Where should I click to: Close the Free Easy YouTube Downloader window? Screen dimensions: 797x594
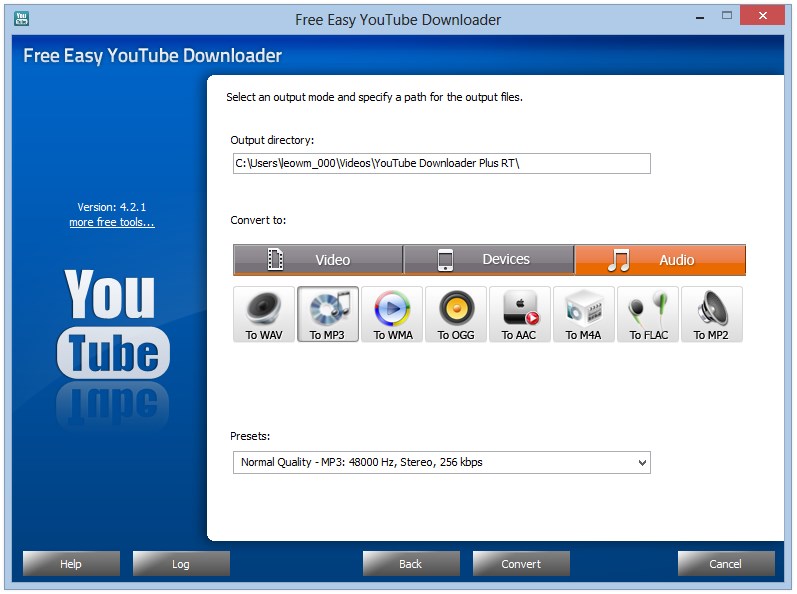click(762, 15)
